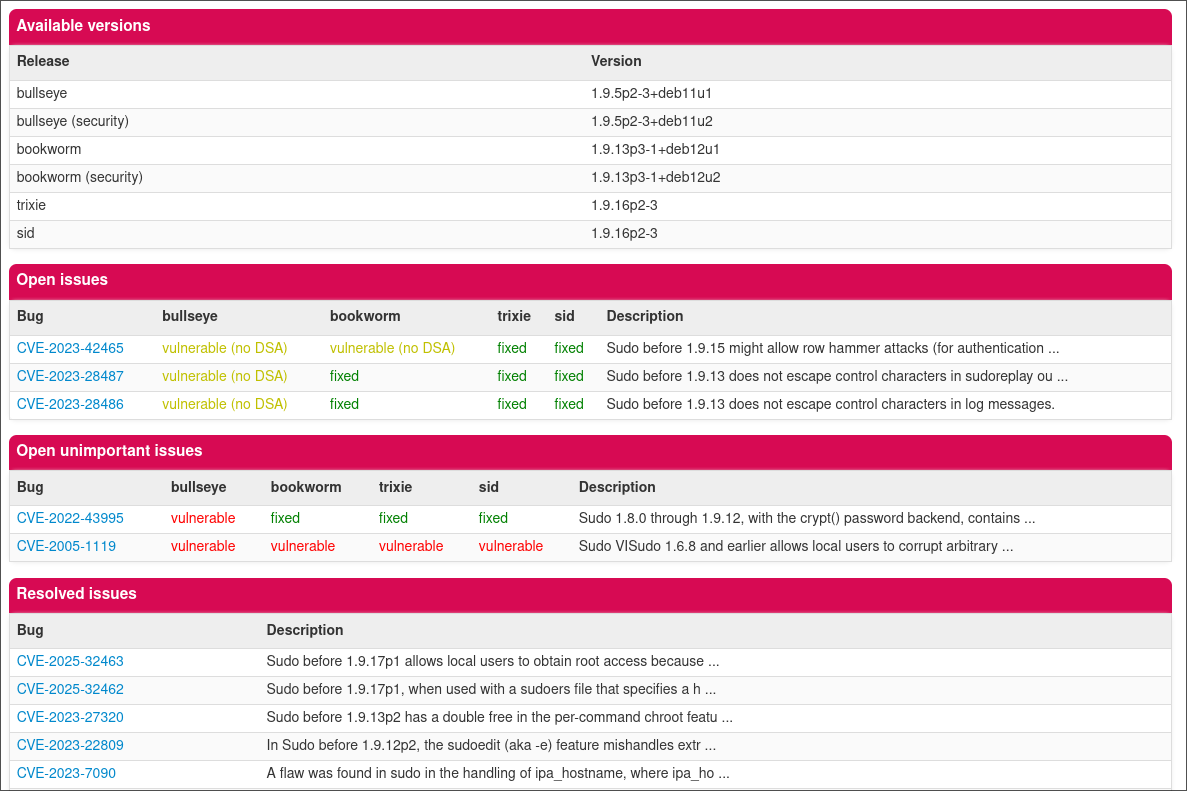The height and width of the screenshot is (791, 1187).
Task: Click the Open issues section header
Action: tap(590, 281)
